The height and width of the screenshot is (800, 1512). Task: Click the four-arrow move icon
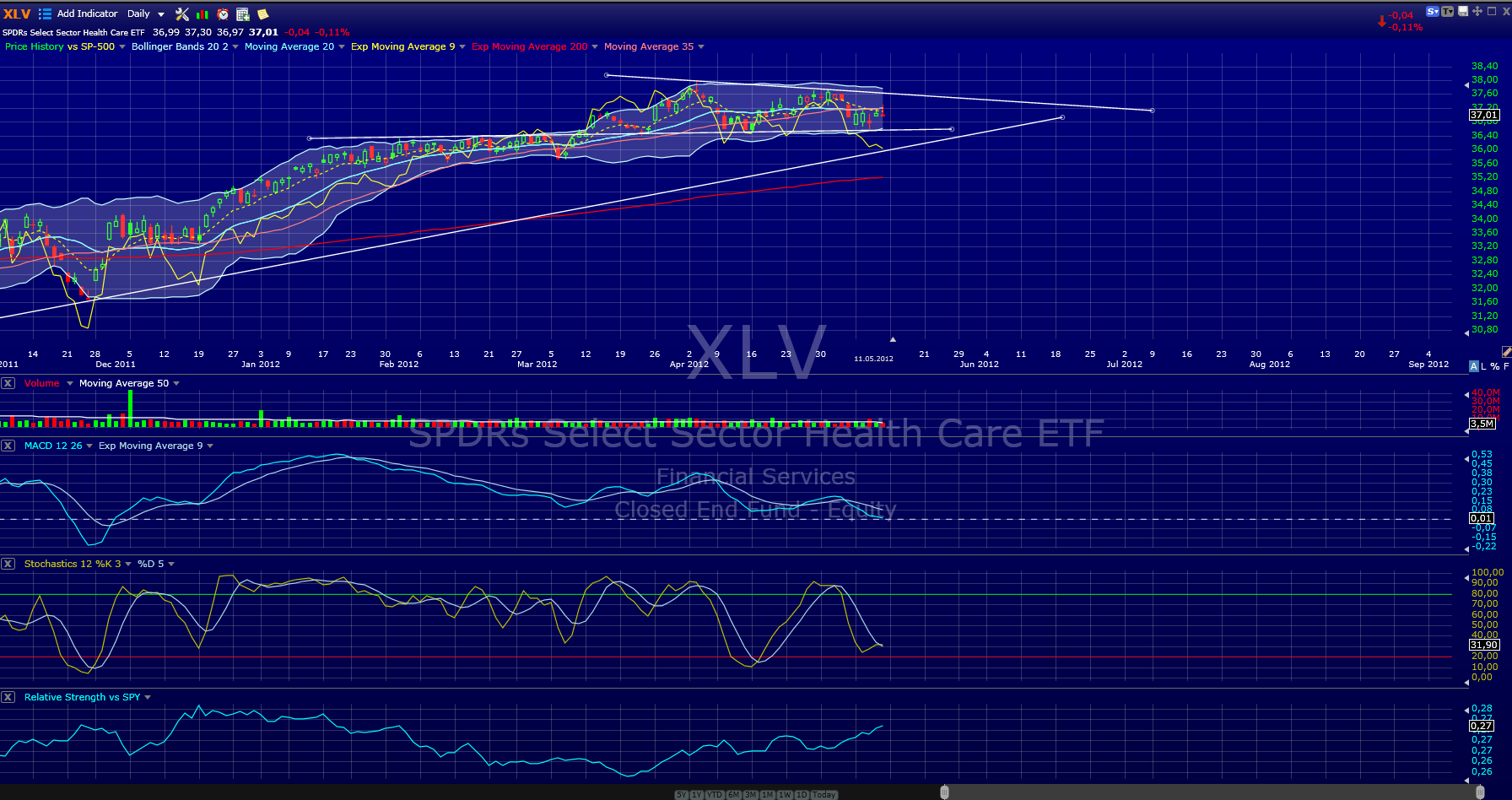tap(1477, 11)
